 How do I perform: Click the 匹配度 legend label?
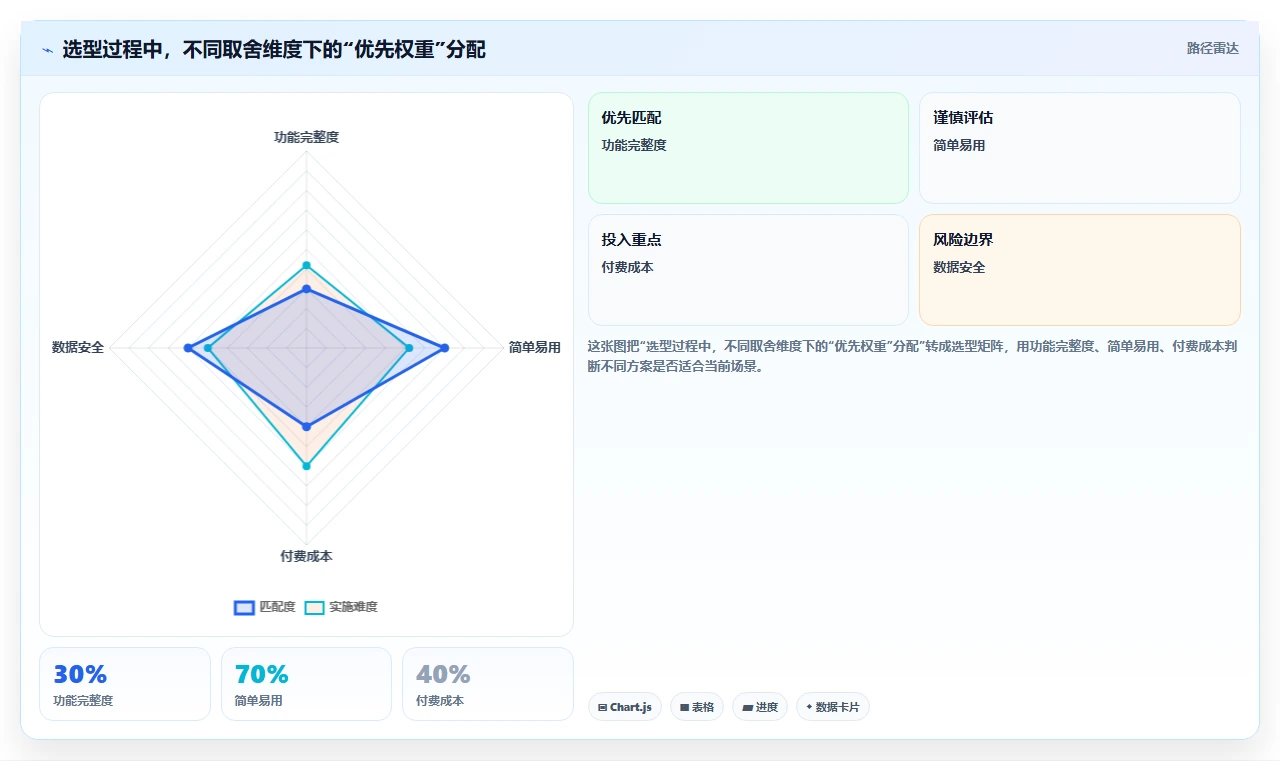[277, 607]
